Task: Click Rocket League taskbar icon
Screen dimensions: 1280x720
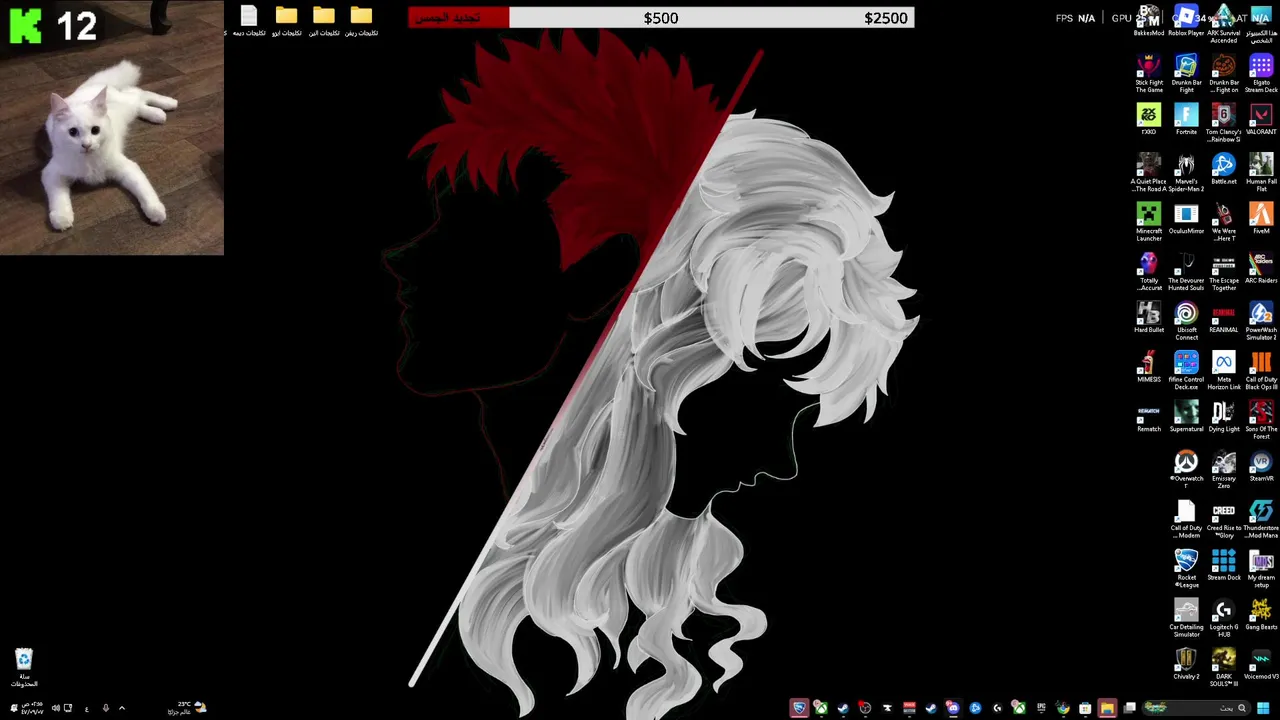Action: point(799,708)
